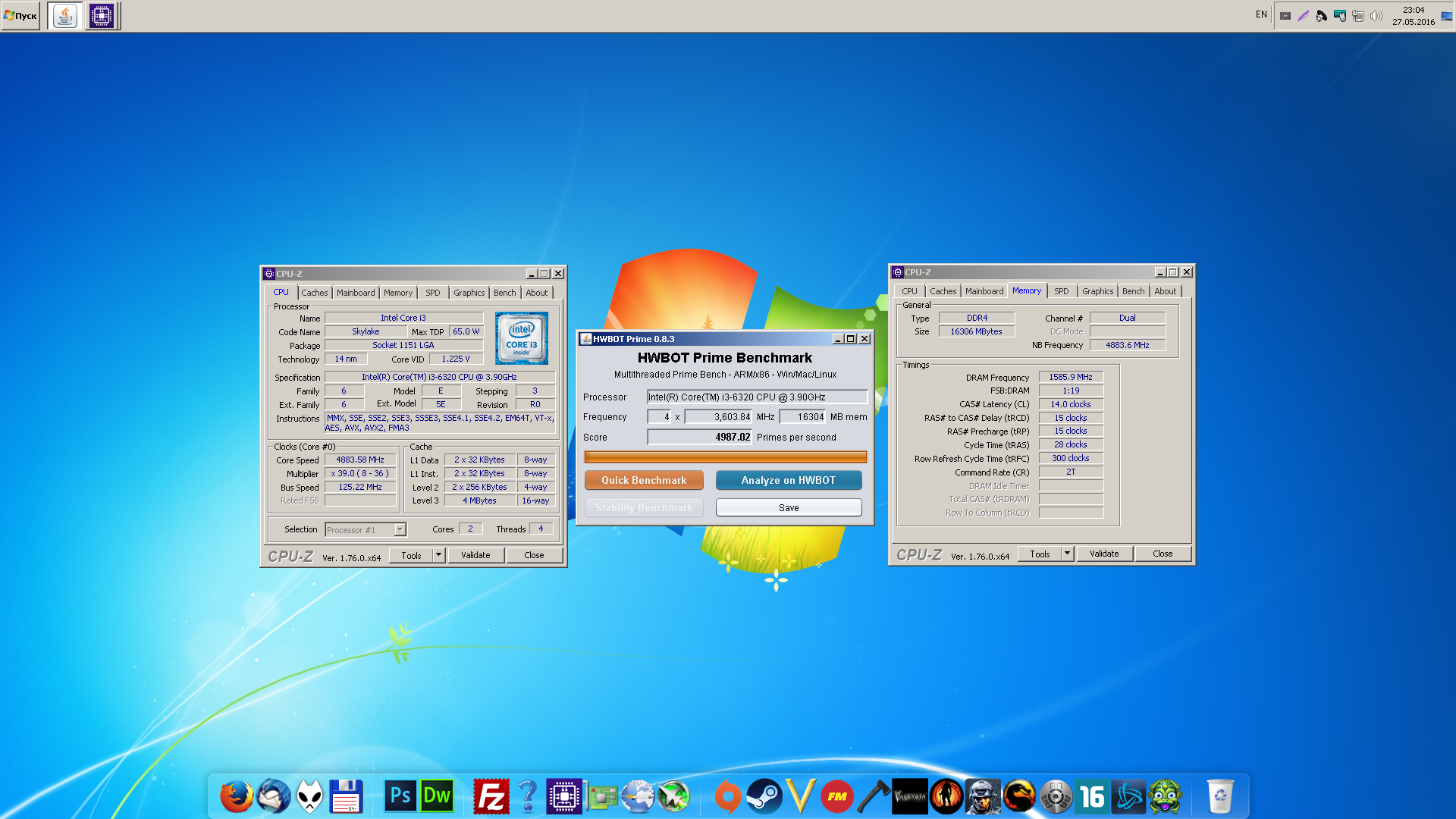
Task: Open Graphics tab in left CPU-Z window
Action: point(469,293)
